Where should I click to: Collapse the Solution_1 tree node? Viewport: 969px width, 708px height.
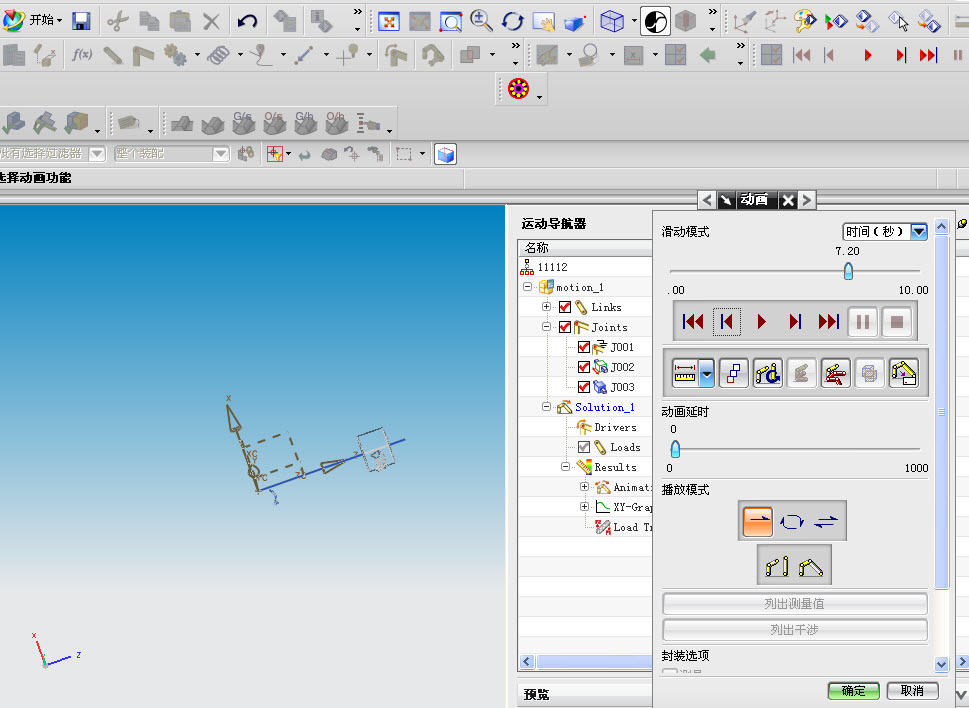[x=546, y=407]
